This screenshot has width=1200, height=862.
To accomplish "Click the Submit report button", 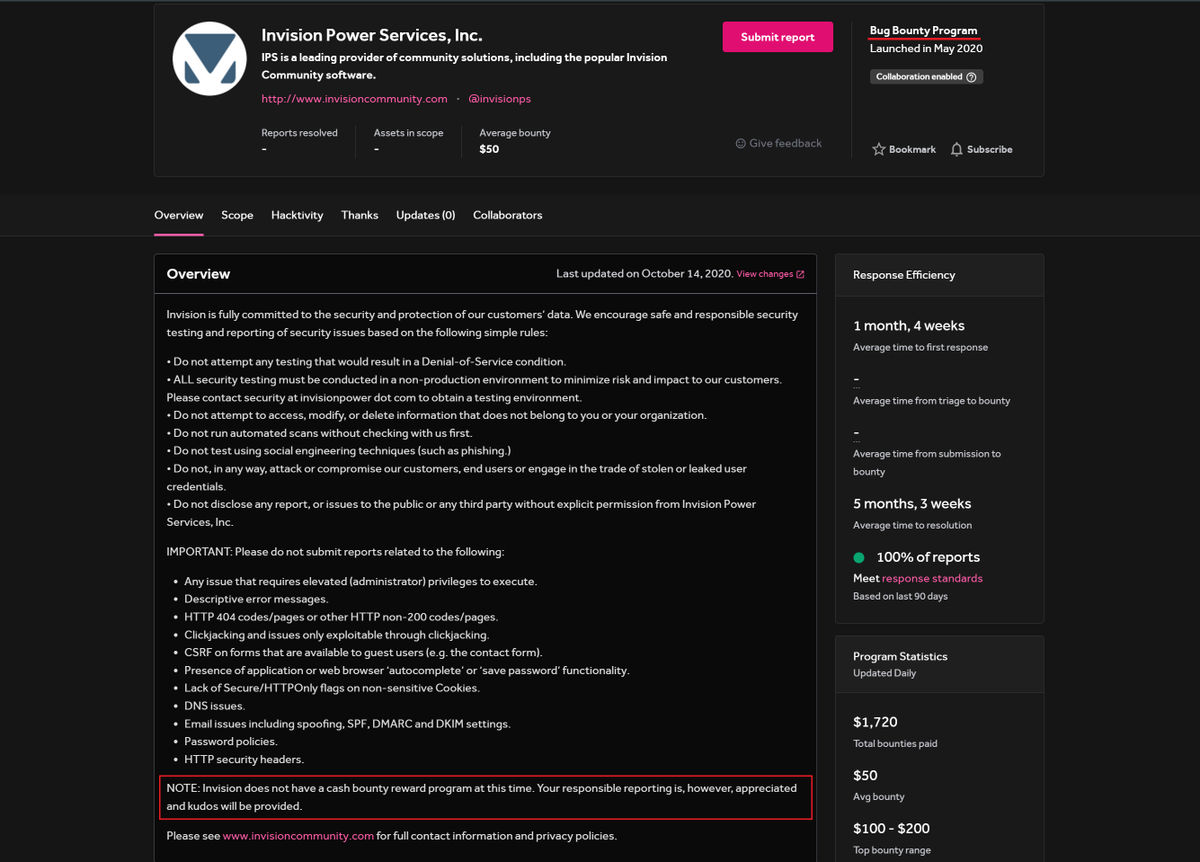I will point(777,37).
